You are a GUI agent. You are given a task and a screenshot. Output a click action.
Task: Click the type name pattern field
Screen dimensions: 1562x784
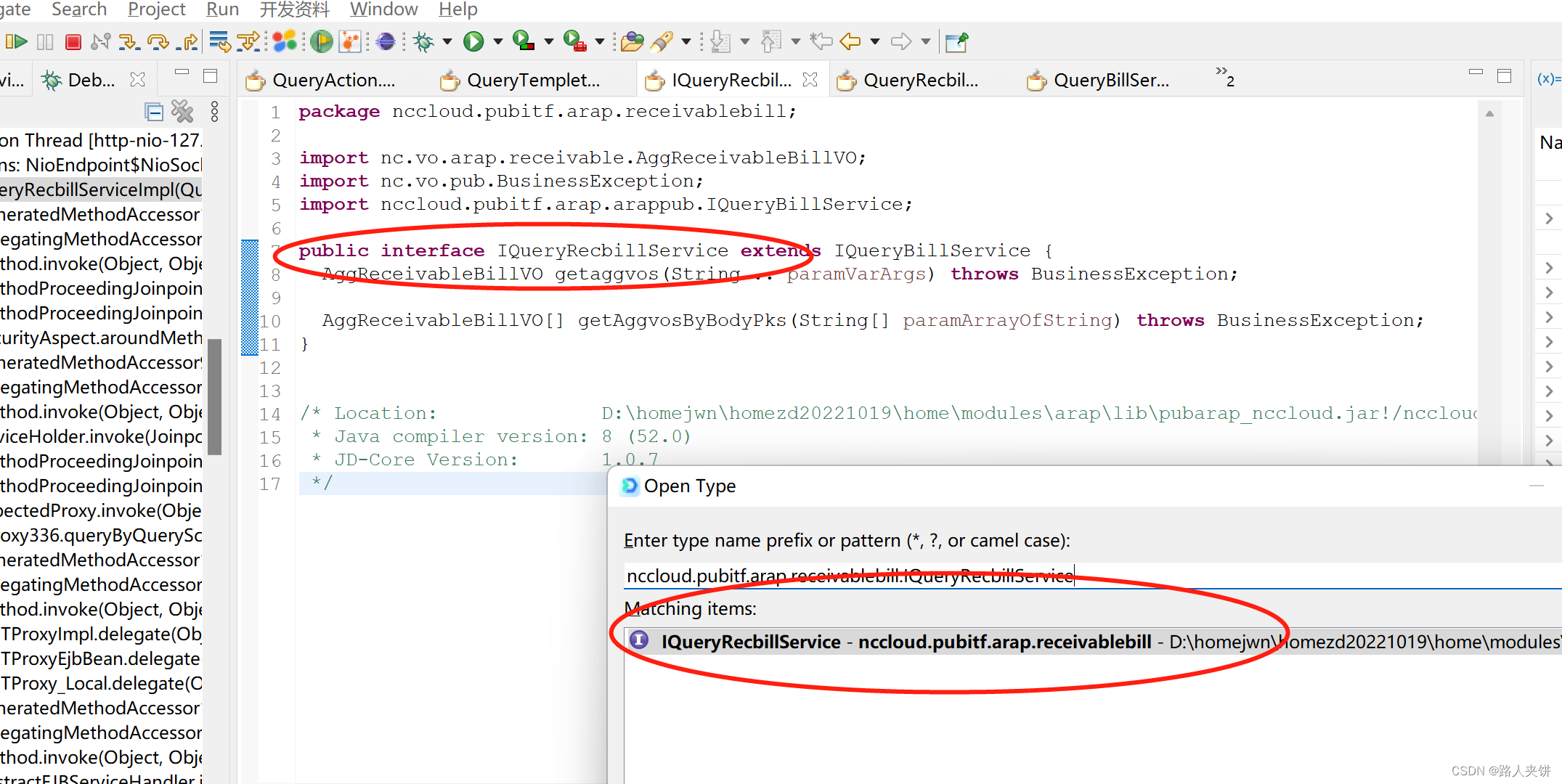tap(1089, 576)
